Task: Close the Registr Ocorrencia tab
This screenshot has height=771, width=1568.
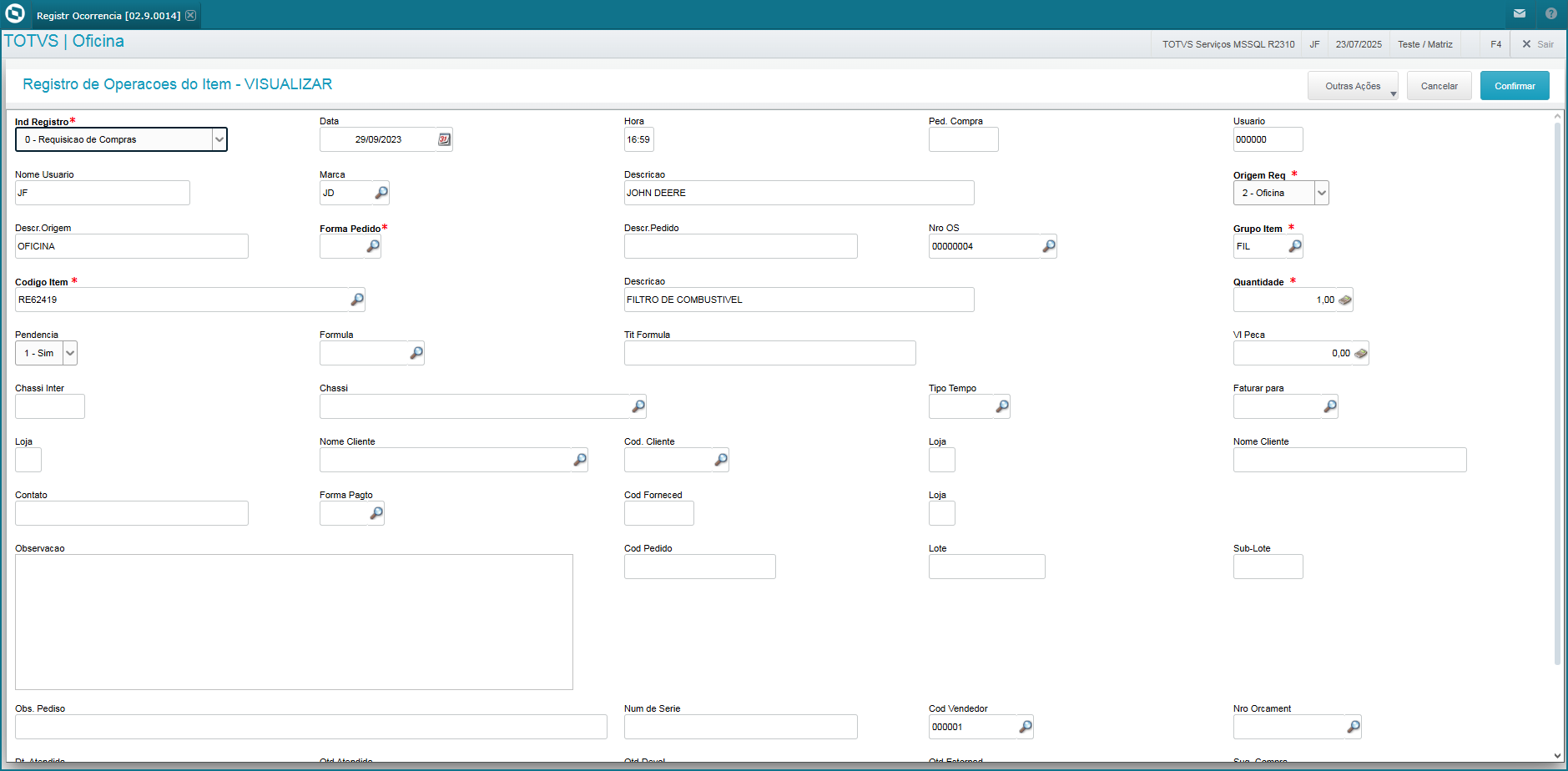Action: click(x=191, y=15)
